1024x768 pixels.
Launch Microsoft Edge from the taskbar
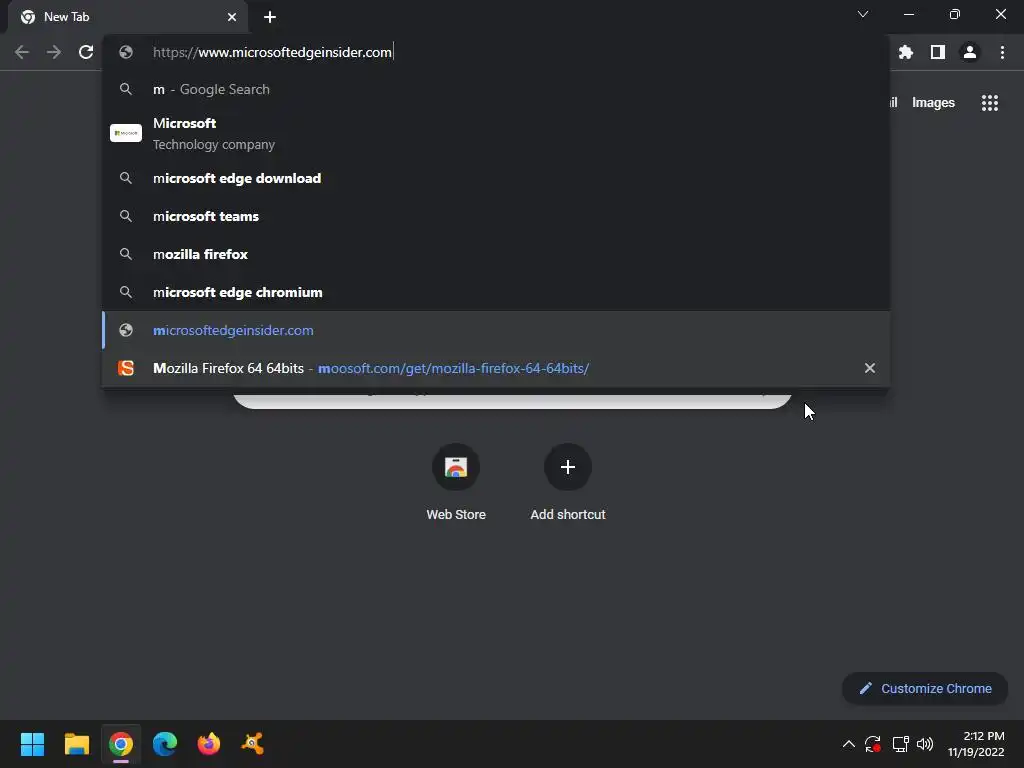click(x=165, y=744)
